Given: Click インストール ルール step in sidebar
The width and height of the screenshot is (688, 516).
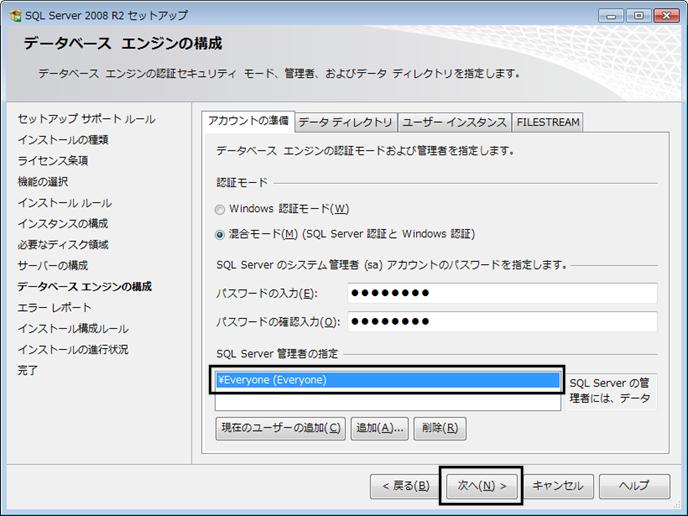Looking at the screenshot, I should [64, 203].
